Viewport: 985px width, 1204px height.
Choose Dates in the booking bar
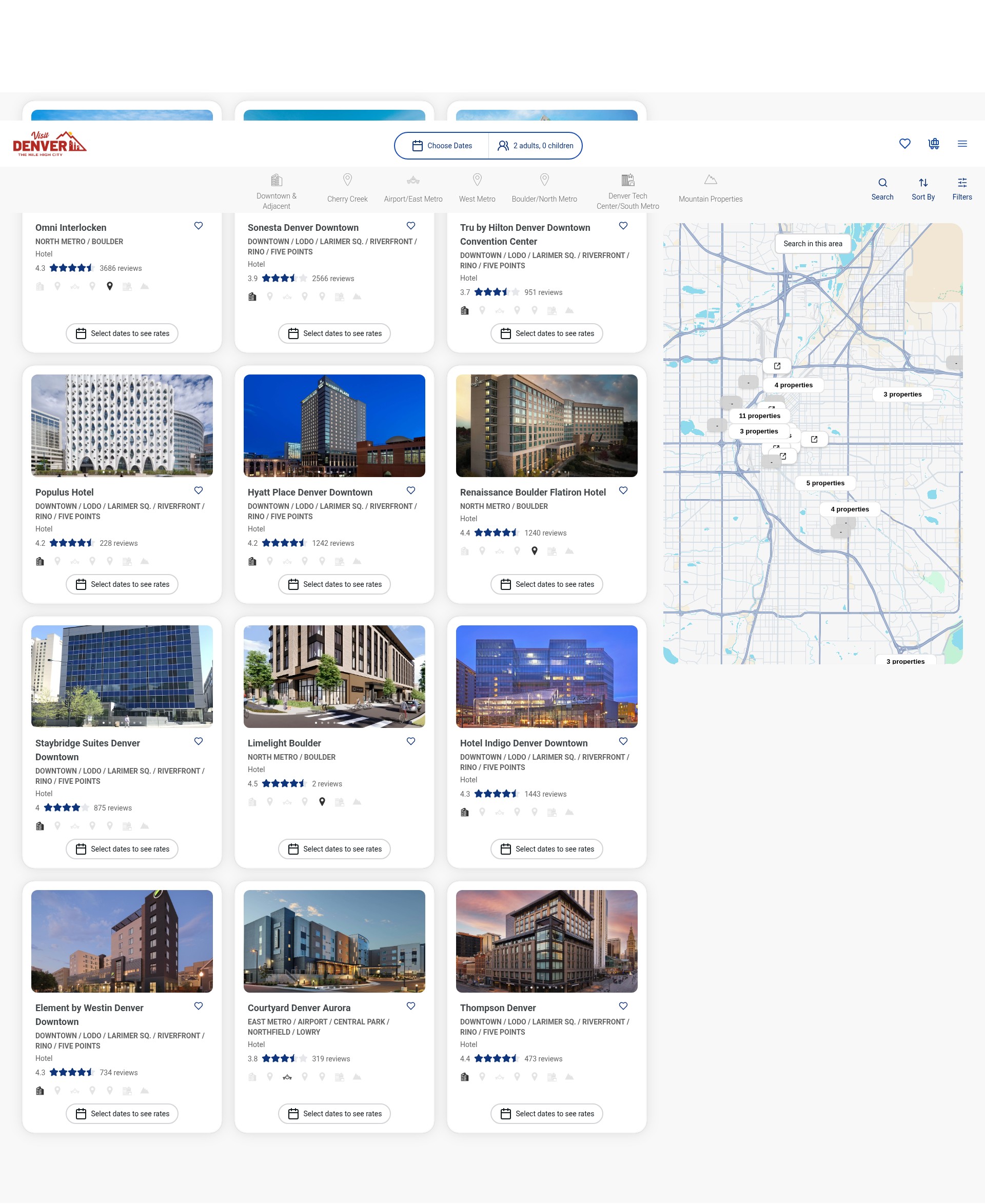pyautogui.click(x=442, y=146)
